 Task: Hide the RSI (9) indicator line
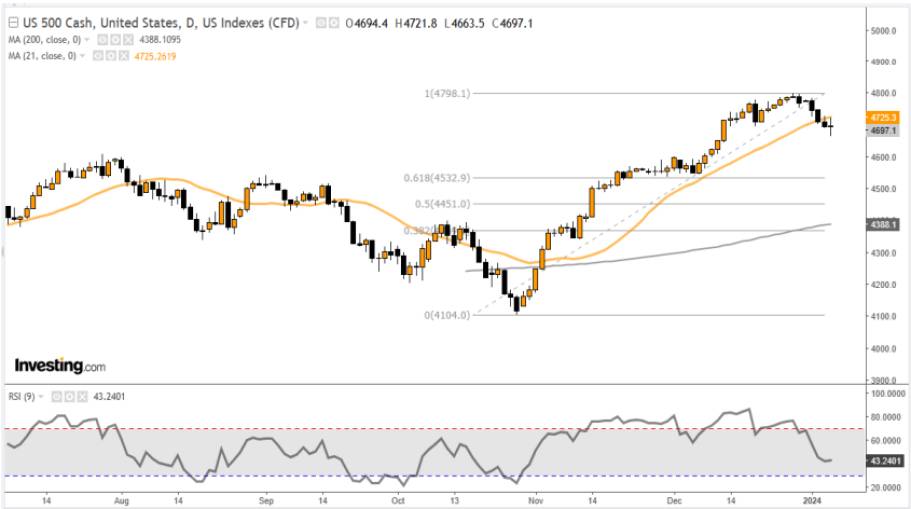point(57,396)
